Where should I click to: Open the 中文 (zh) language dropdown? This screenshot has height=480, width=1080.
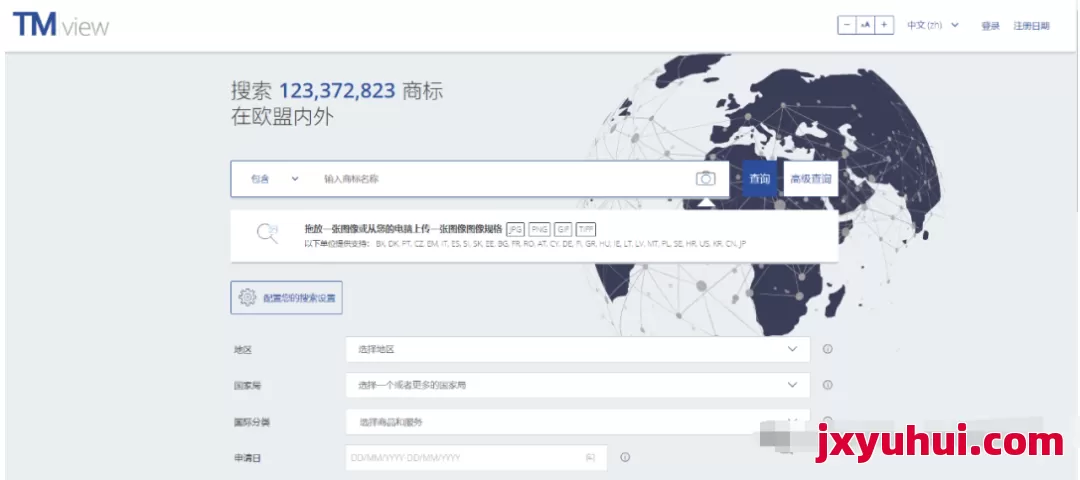[x=933, y=25]
